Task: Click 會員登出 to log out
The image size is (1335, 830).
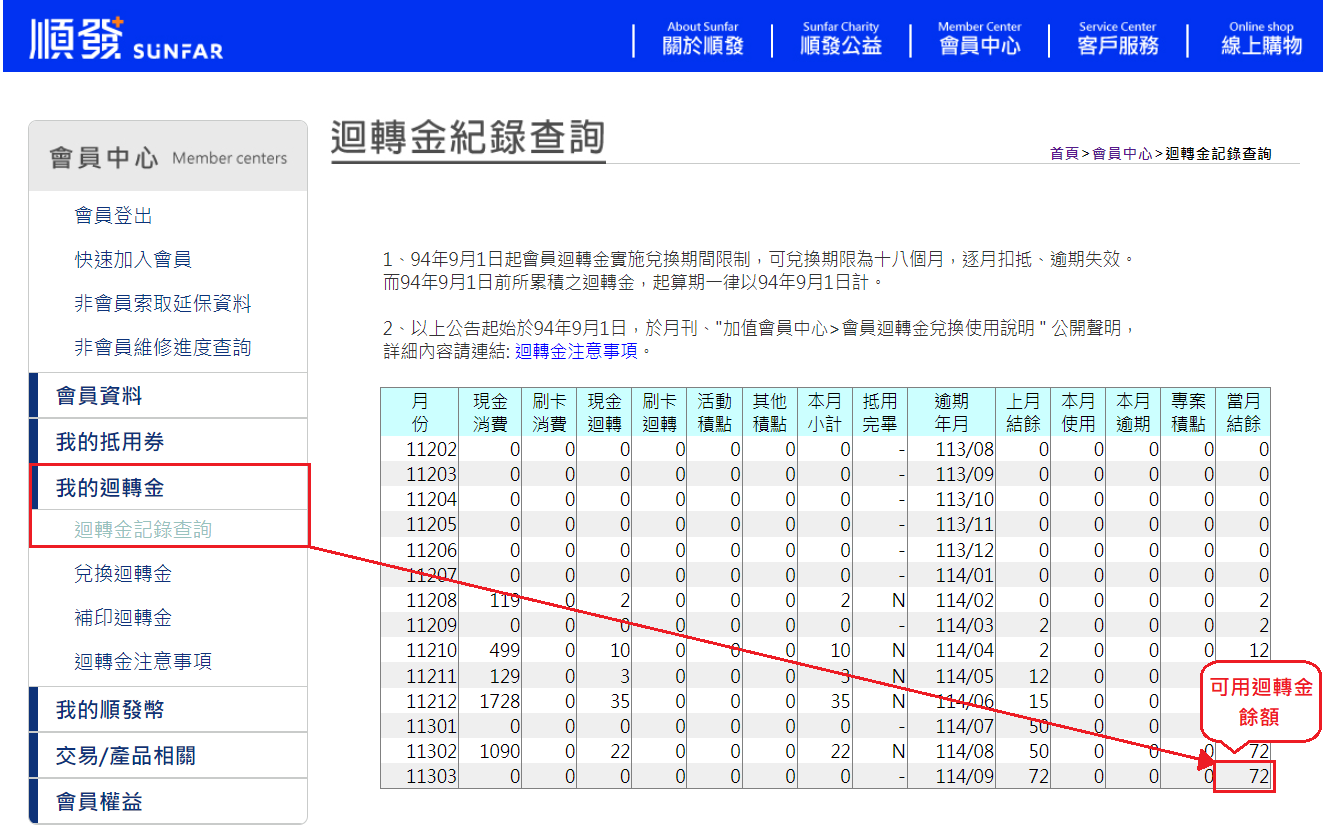Action: click(113, 216)
